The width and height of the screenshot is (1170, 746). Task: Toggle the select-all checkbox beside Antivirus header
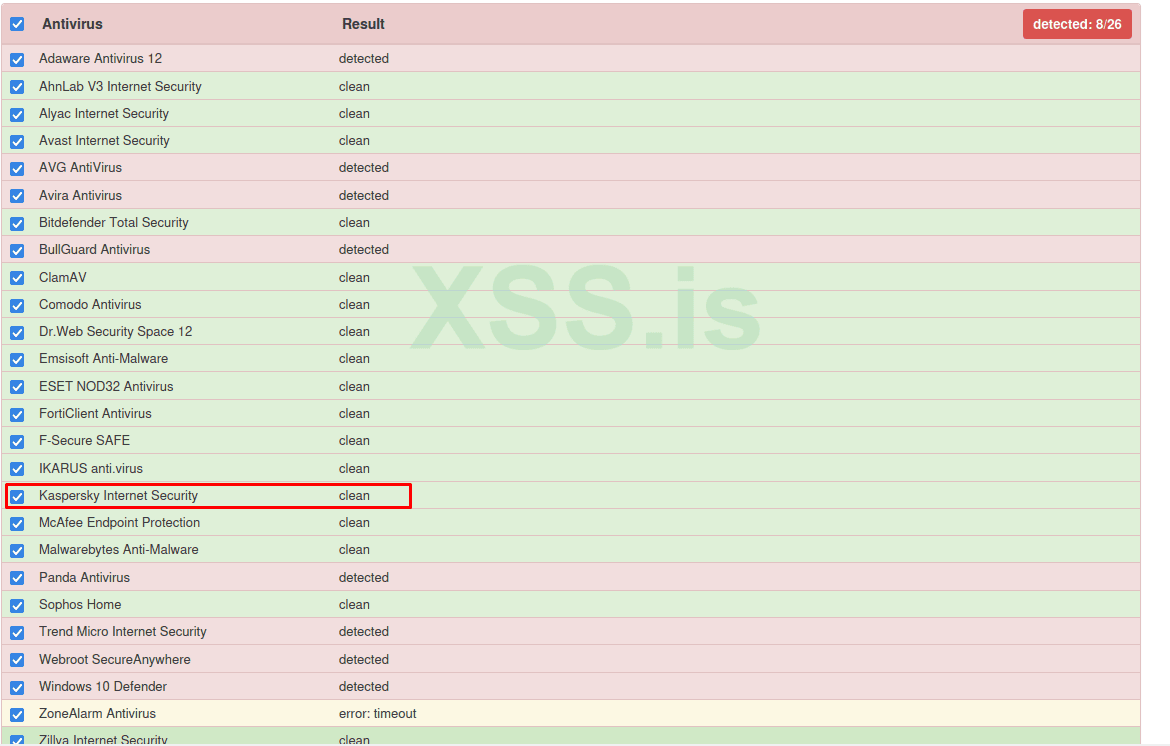[x=17, y=25]
